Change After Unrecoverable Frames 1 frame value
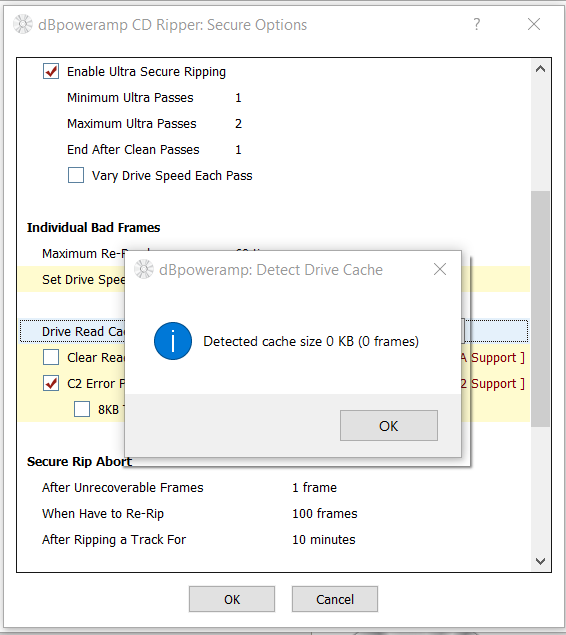Image resolution: width=566 pixels, height=635 pixels. pos(315,487)
